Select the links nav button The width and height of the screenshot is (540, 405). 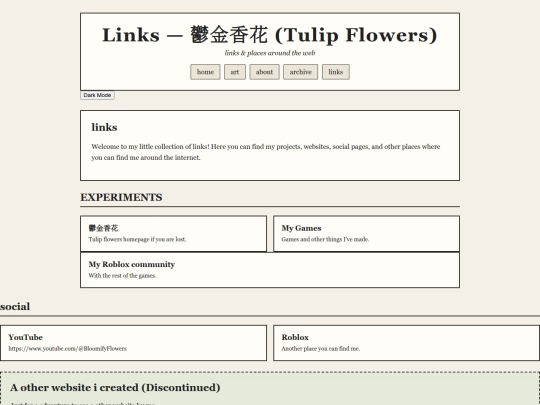(x=335, y=72)
